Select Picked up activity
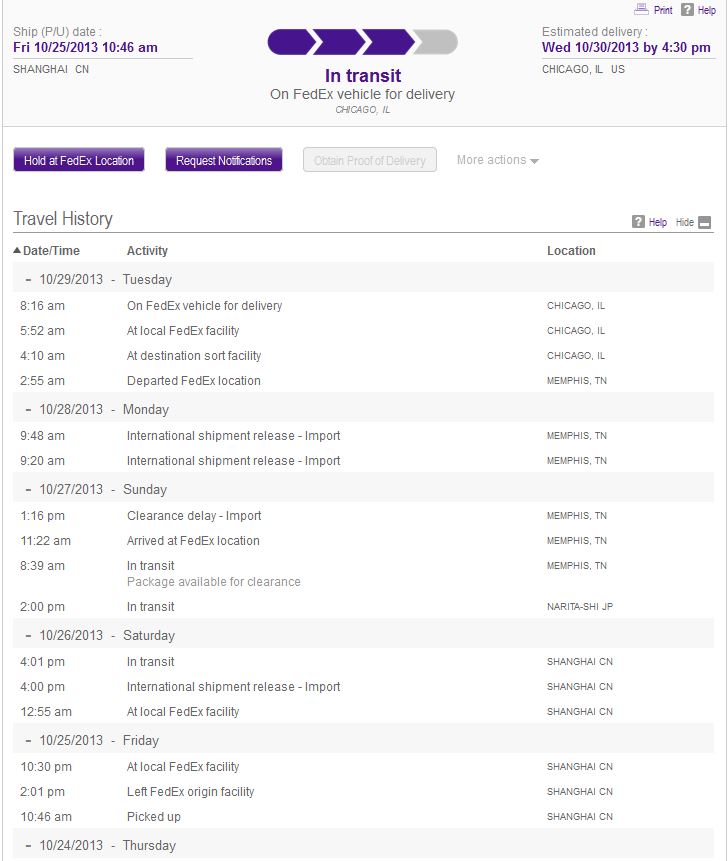Image resolution: width=728 pixels, height=861 pixels. pyautogui.click(x=154, y=817)
